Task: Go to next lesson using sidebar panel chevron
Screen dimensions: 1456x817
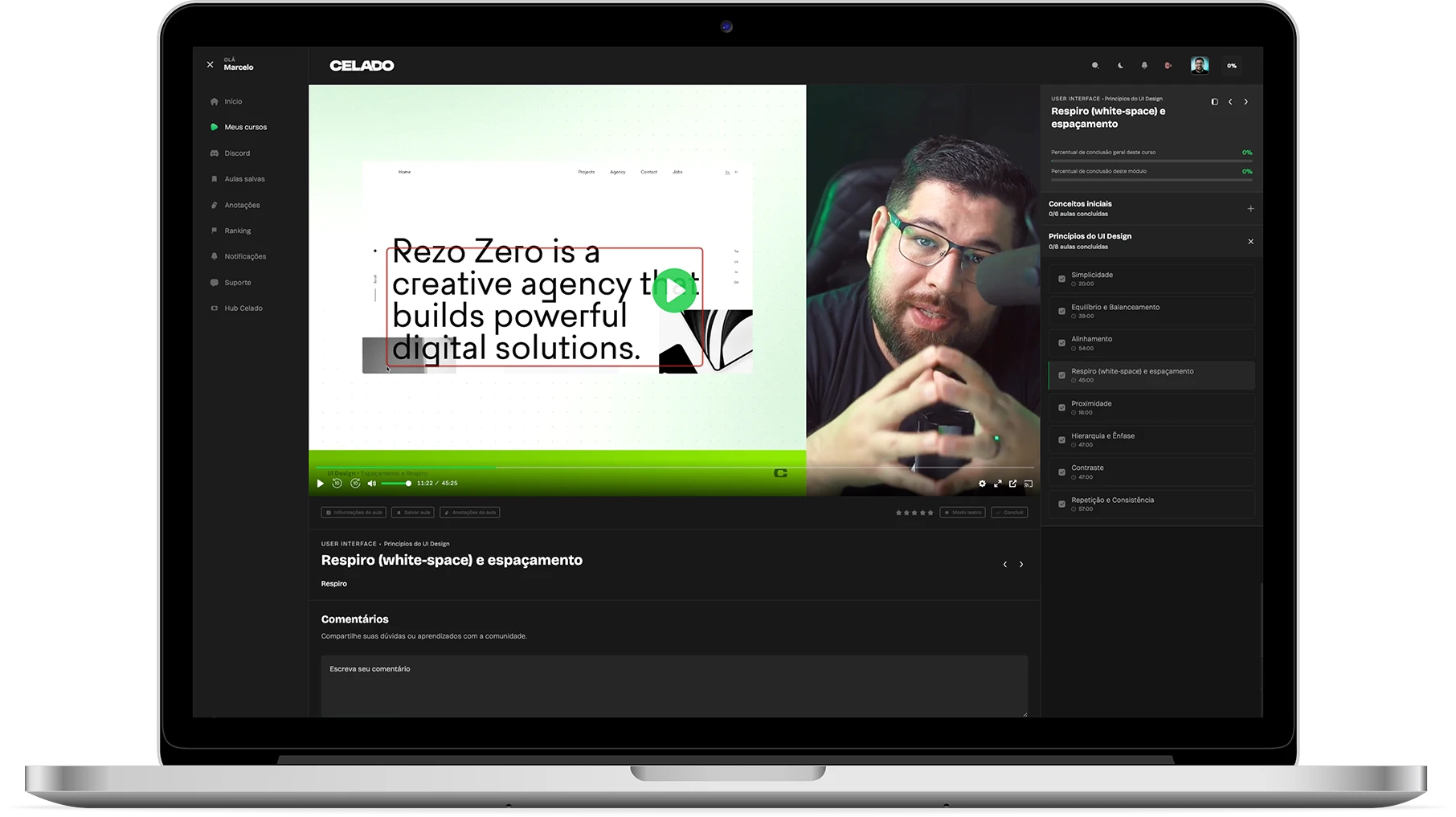Action: [x=1246, y=102]
